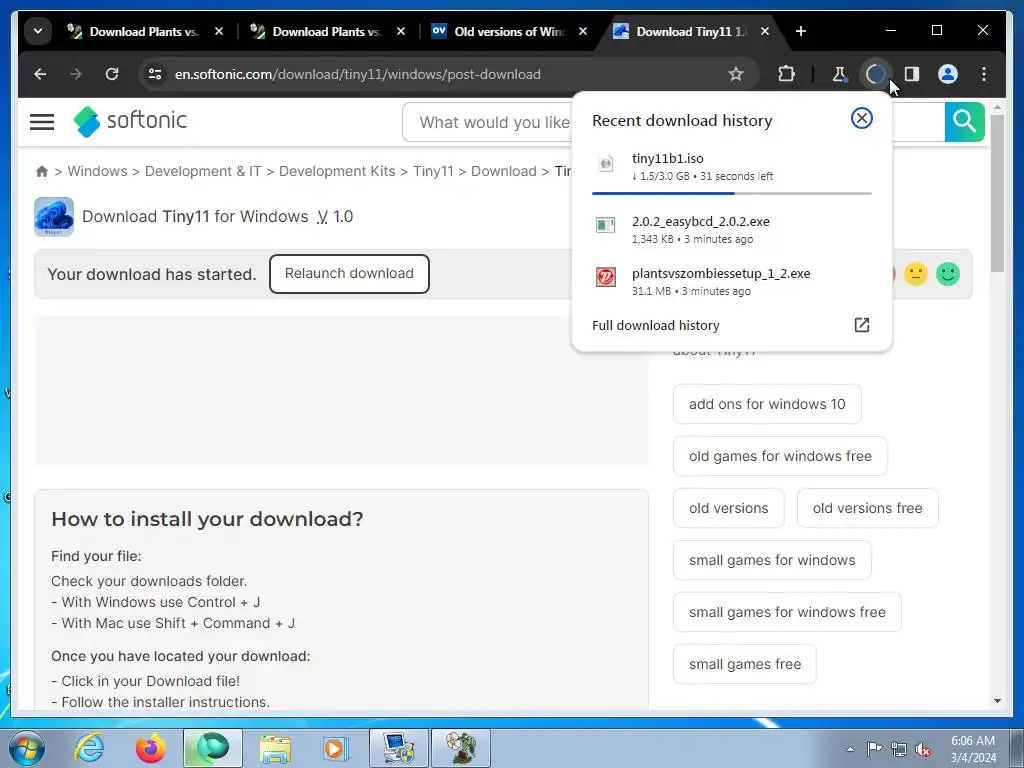Close the Download Tiny11 tab
Image resolution: width=1024 pixels, height=768 pixels.
[765, 31]
